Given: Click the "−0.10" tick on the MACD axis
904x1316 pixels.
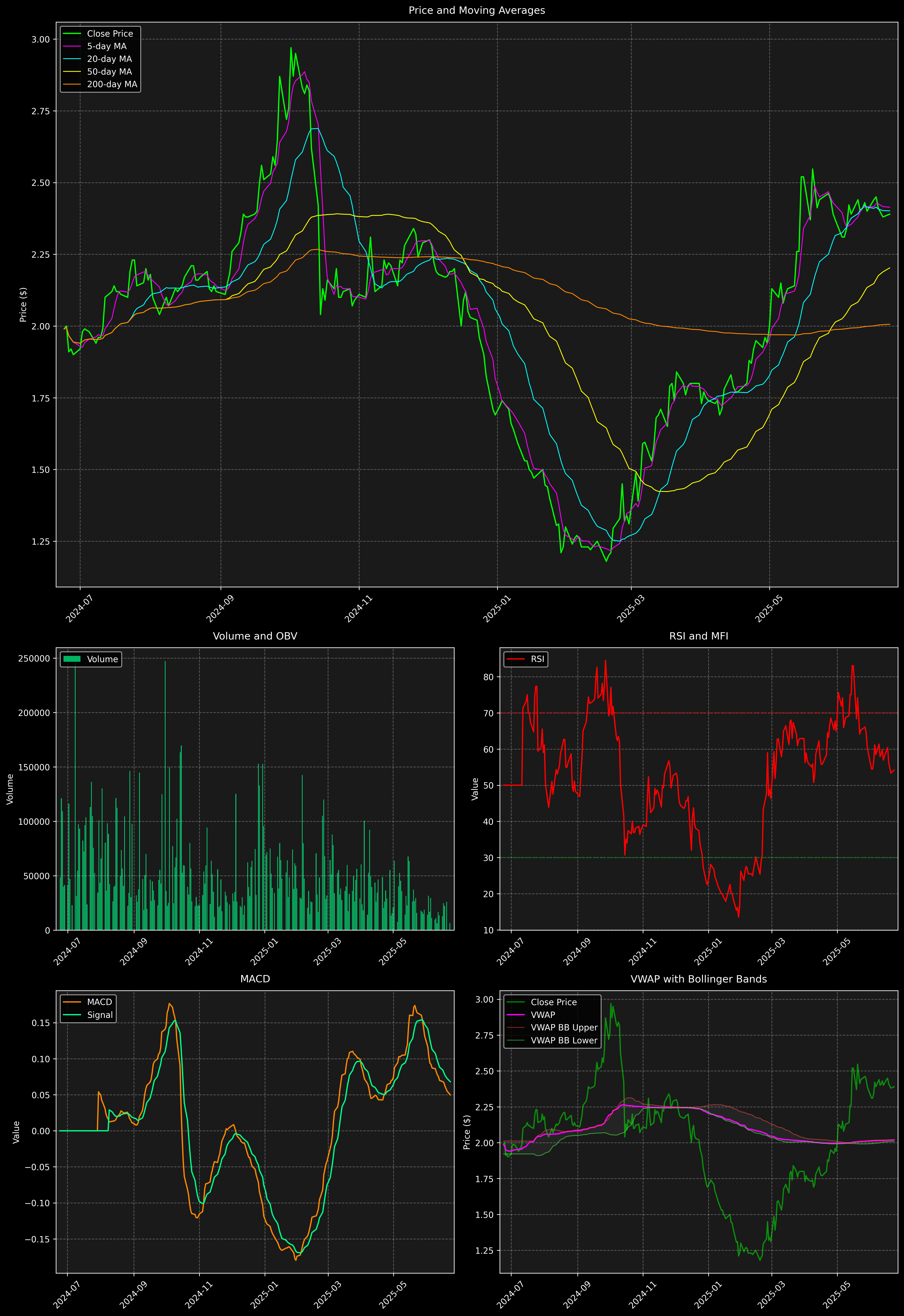Looking at the screenshot, I should point(37,1203).
